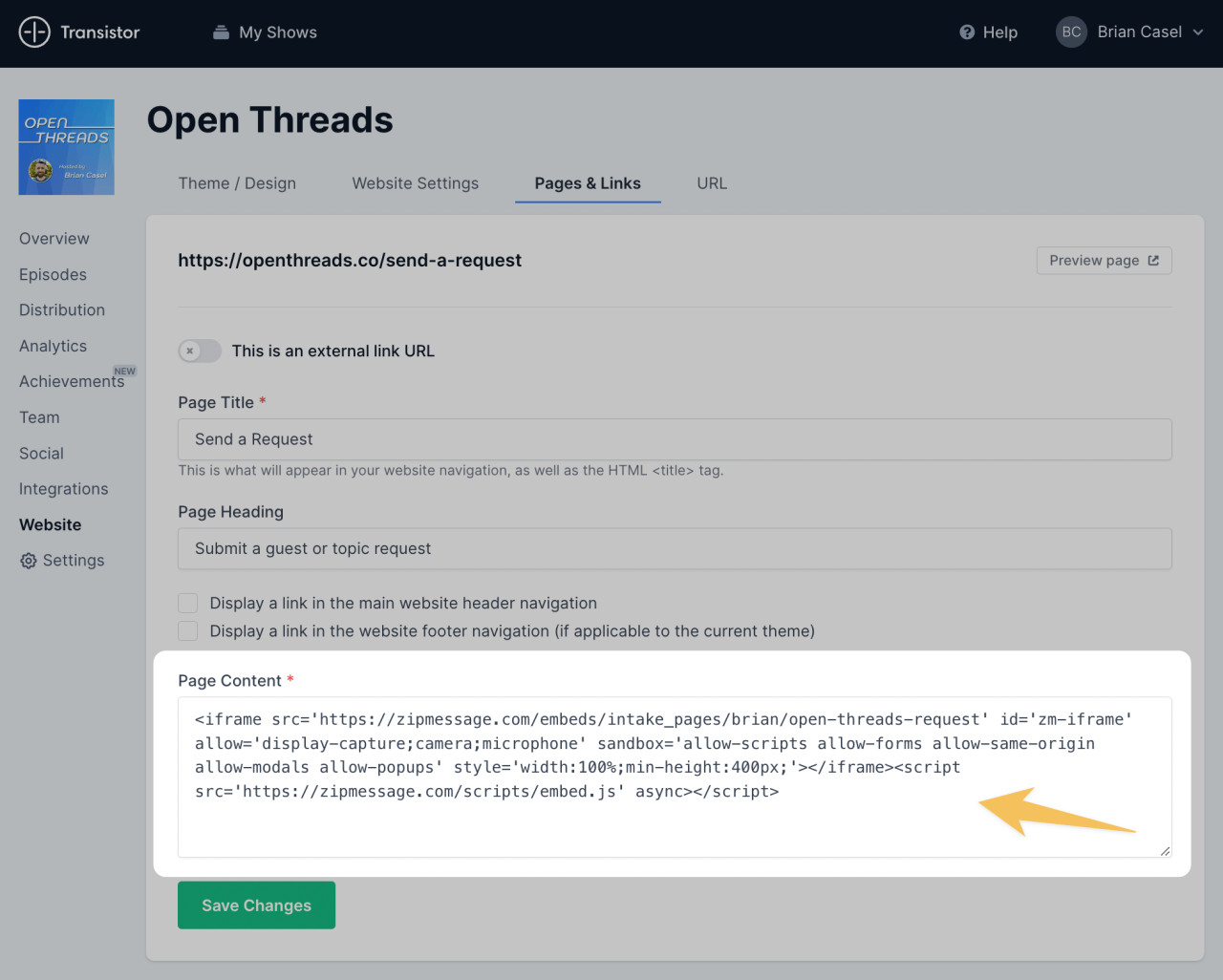This screenshot has width=1223, height=980.
Task: Open the Analytics section in the sidebar
Action: (53, 346)
